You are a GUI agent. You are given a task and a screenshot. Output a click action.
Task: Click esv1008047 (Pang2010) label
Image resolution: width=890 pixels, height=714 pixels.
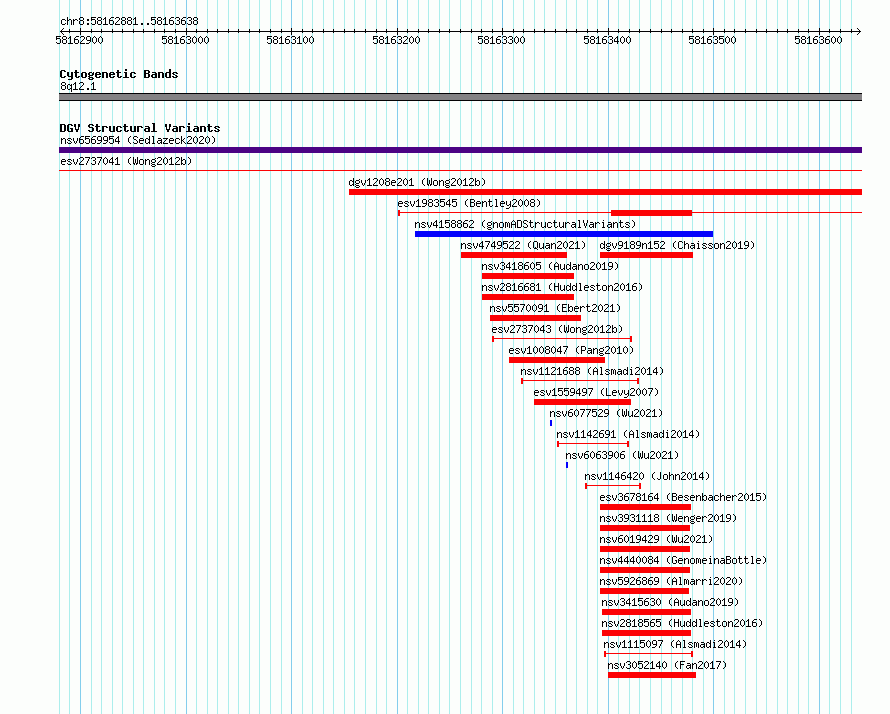(571, 350)
